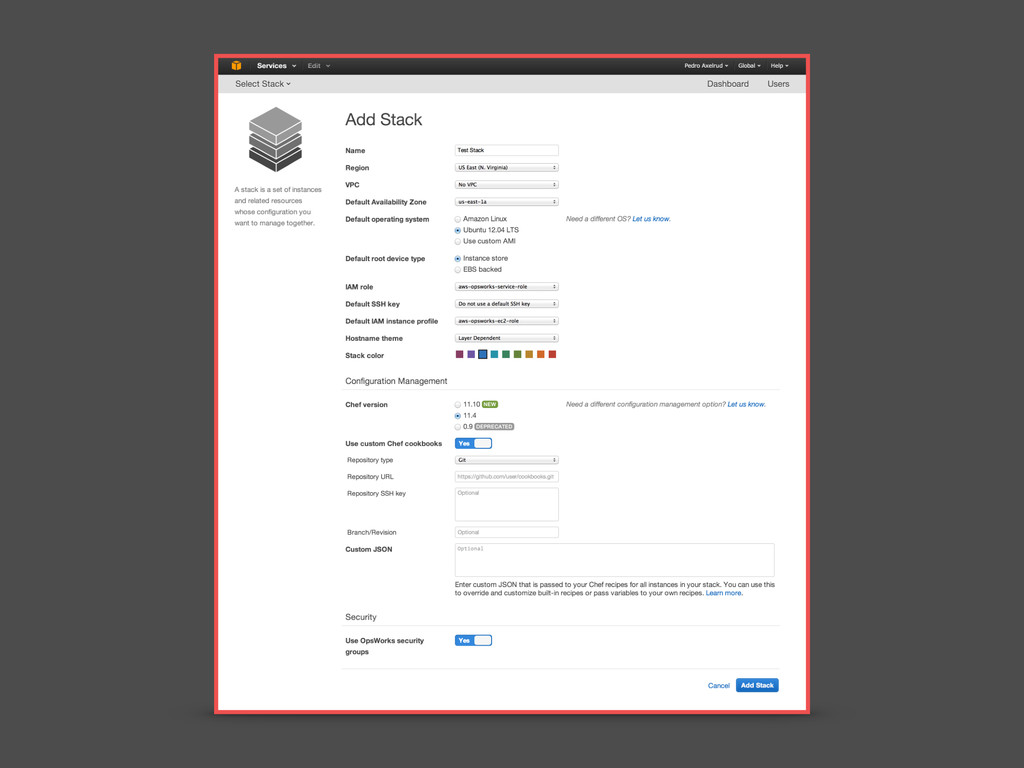Open the Edit menu
The width and height of the screenshot is (1024, 768).
click(319, 66)
